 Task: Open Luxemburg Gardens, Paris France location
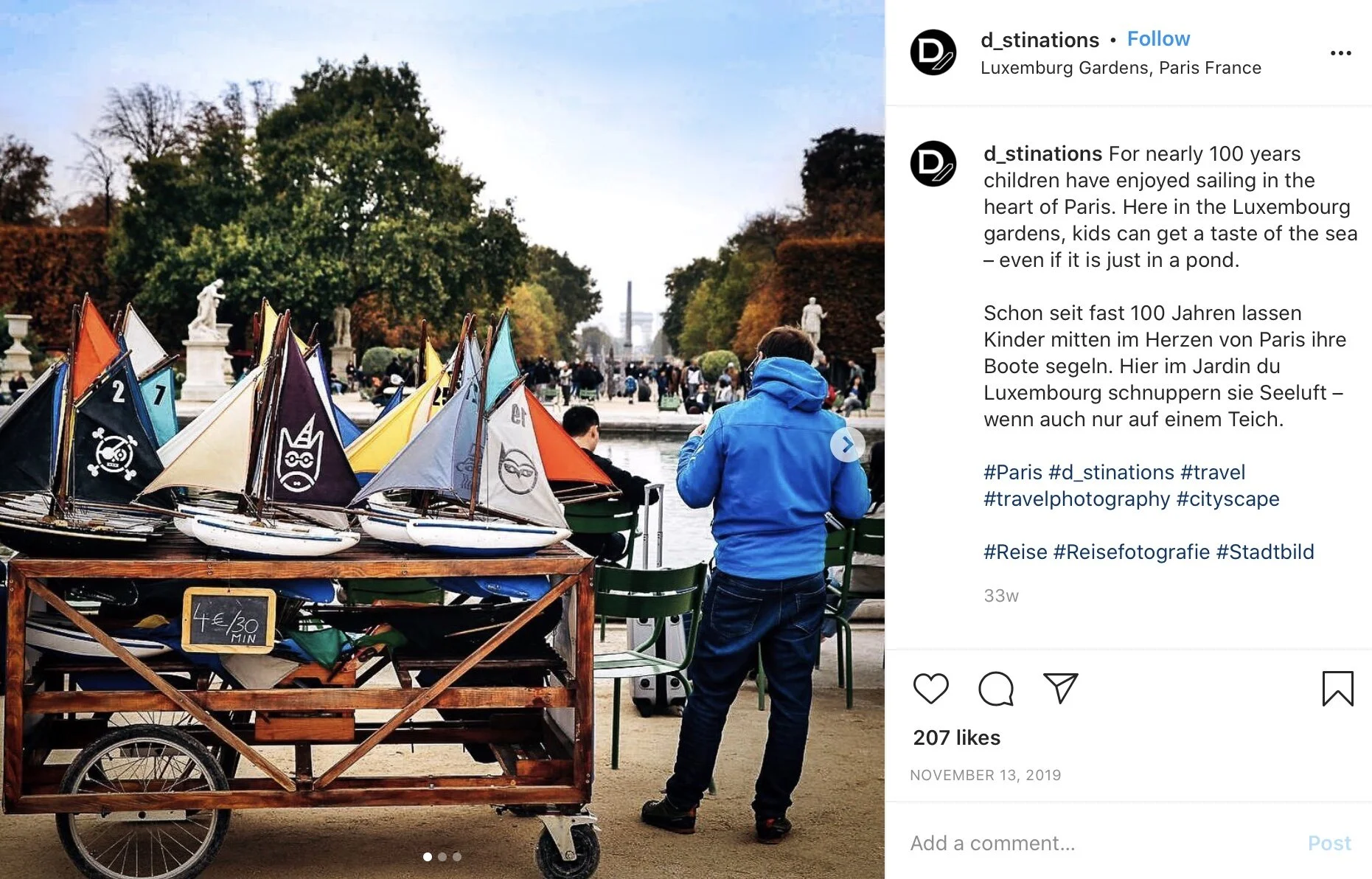click(x=1121, y=68)
